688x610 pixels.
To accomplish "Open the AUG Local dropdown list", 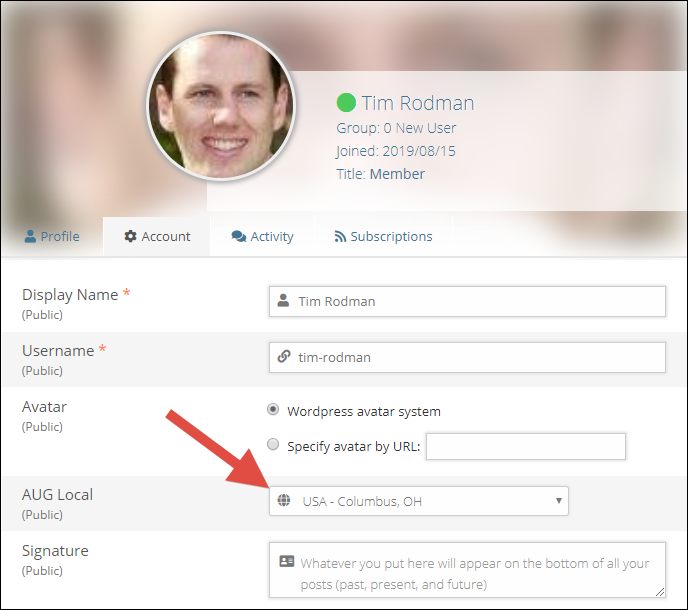I will 419,501.
